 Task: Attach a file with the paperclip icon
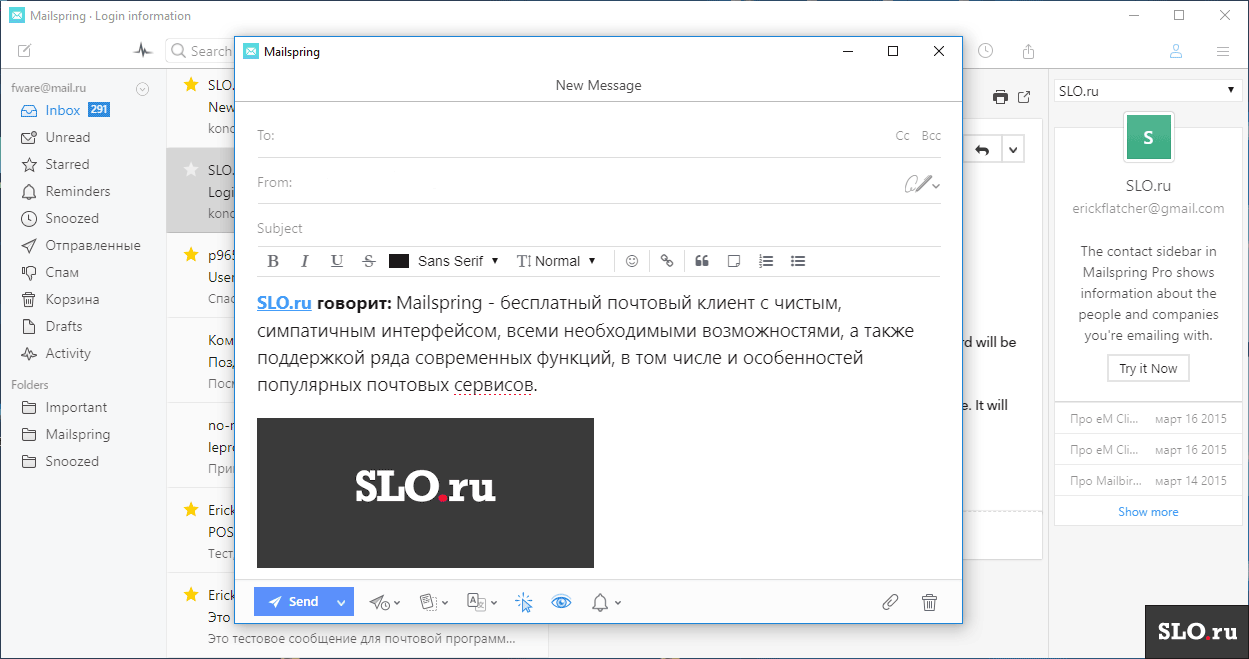pos(890,602)
